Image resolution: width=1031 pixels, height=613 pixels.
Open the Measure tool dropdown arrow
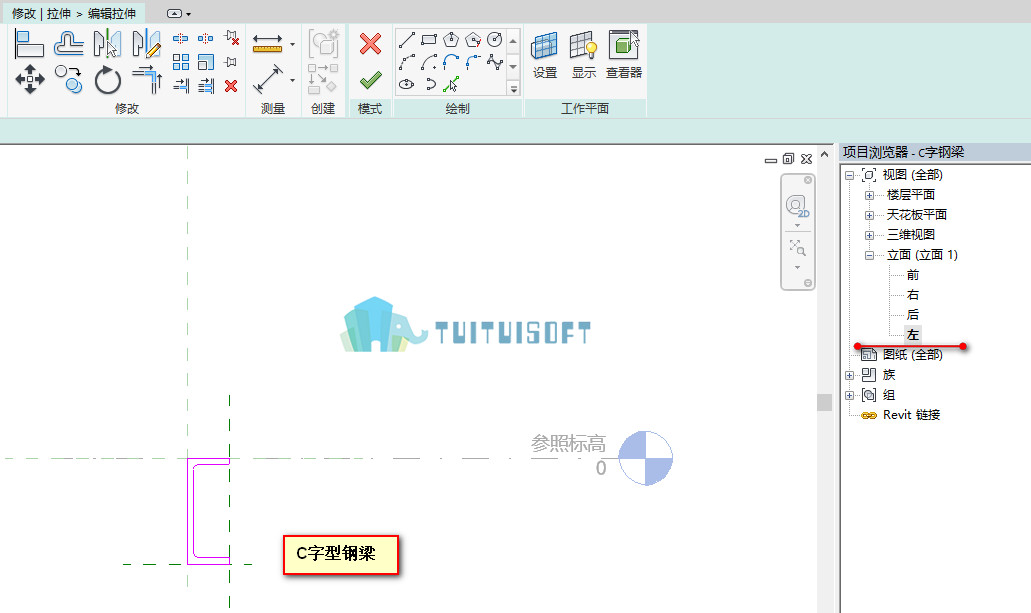coord(293,44)
